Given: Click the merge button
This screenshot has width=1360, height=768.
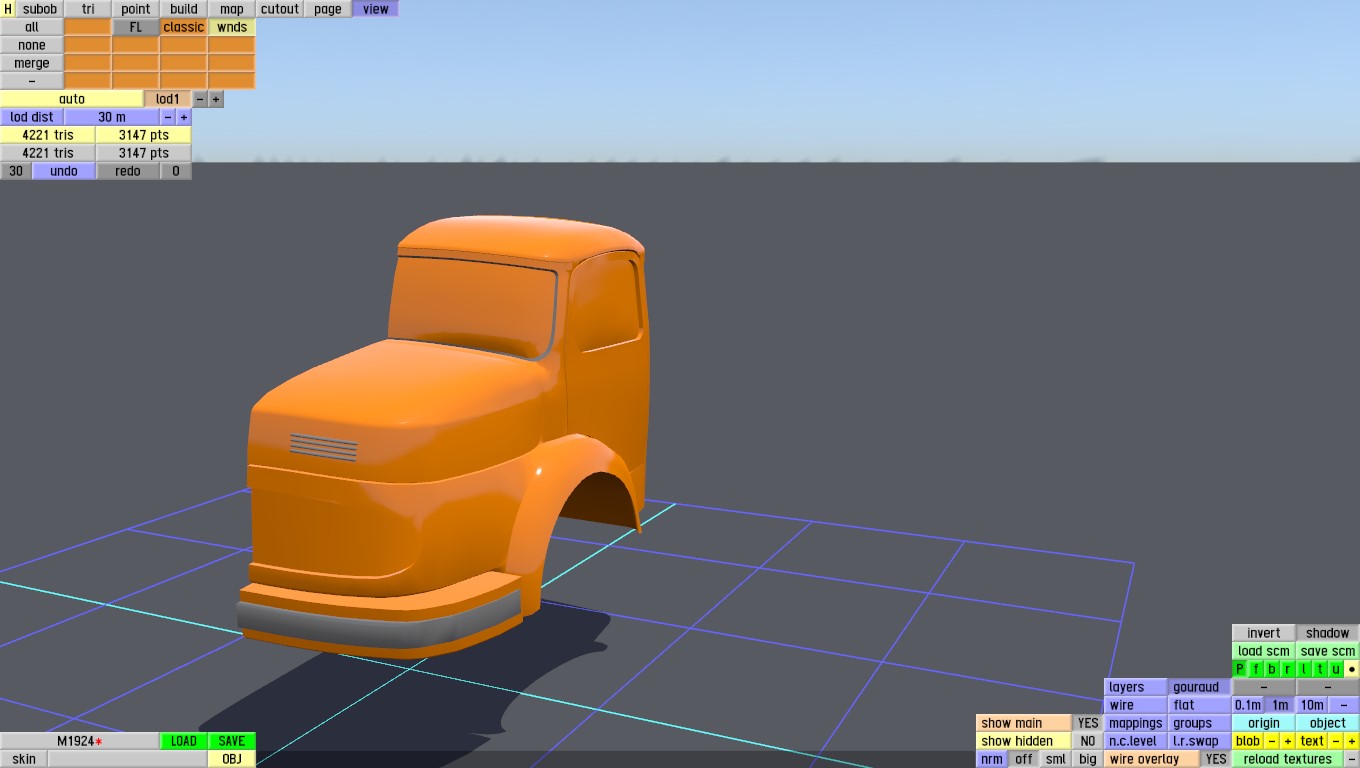Looking at the screenshot, I should coord(32,63).
